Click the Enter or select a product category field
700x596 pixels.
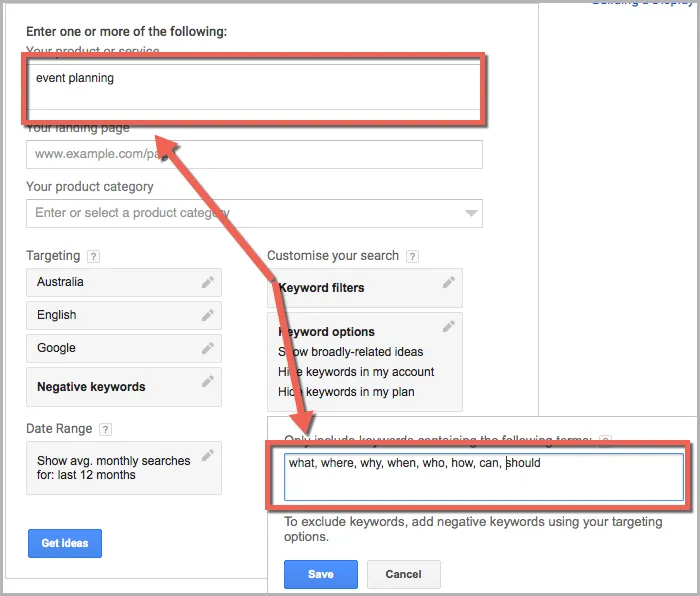click(254, 213)
